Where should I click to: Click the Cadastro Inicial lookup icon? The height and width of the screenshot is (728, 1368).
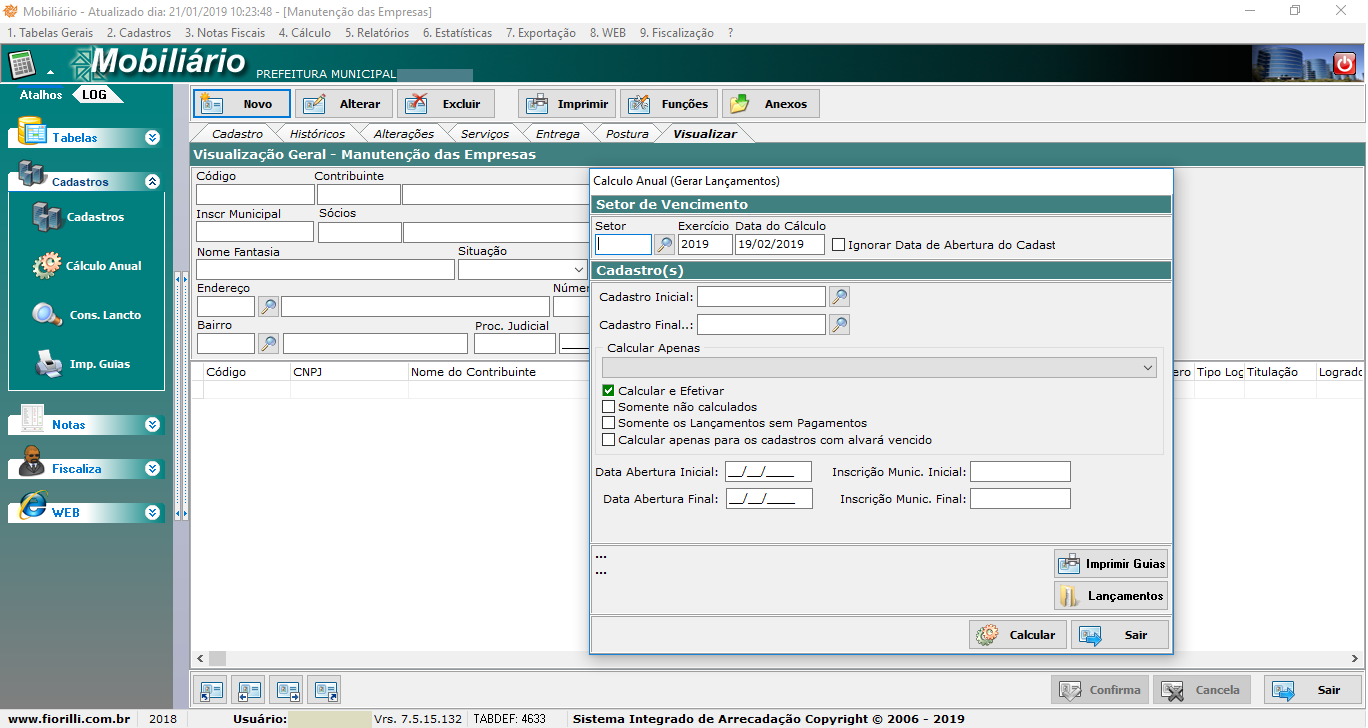(839, 297)
